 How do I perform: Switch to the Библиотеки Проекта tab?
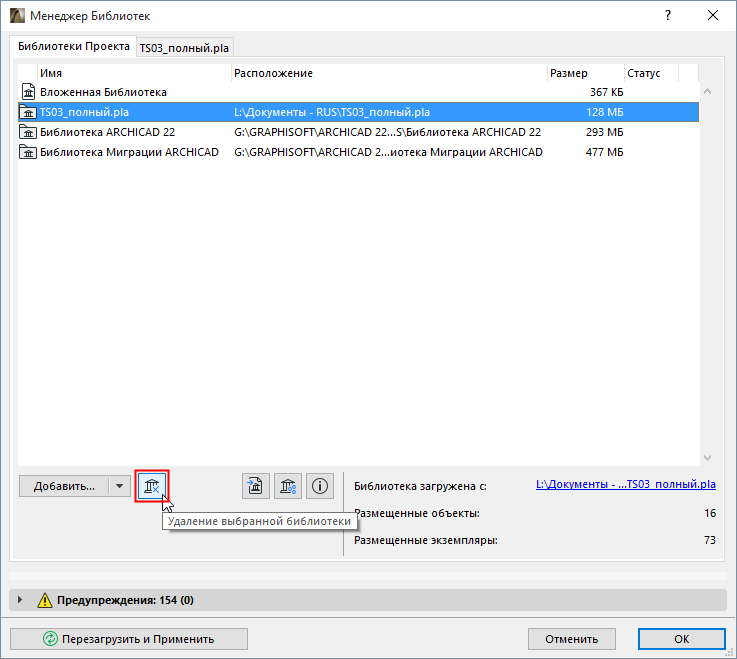point(74,46)
